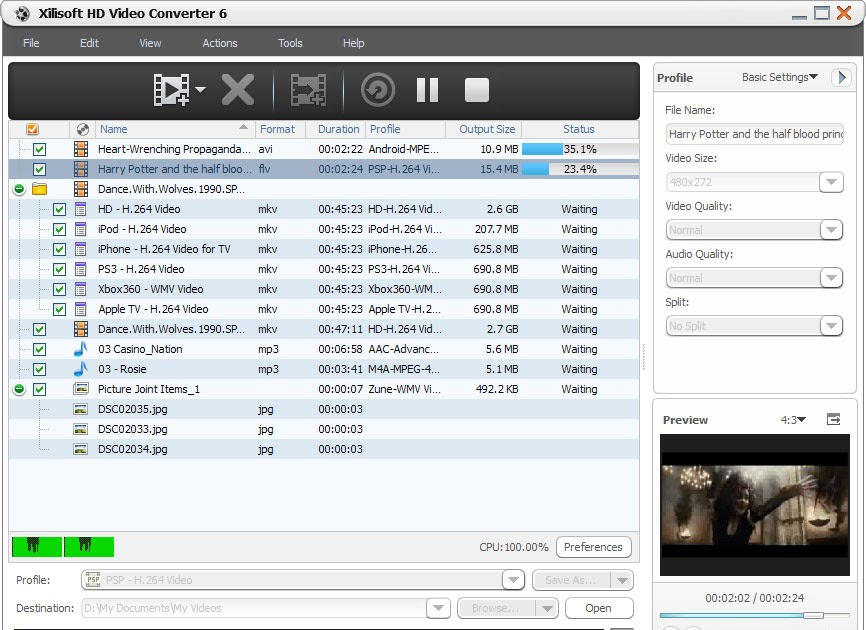
Task: Stop conversion using the Stop icon
Action: click(x=477, y=90)
